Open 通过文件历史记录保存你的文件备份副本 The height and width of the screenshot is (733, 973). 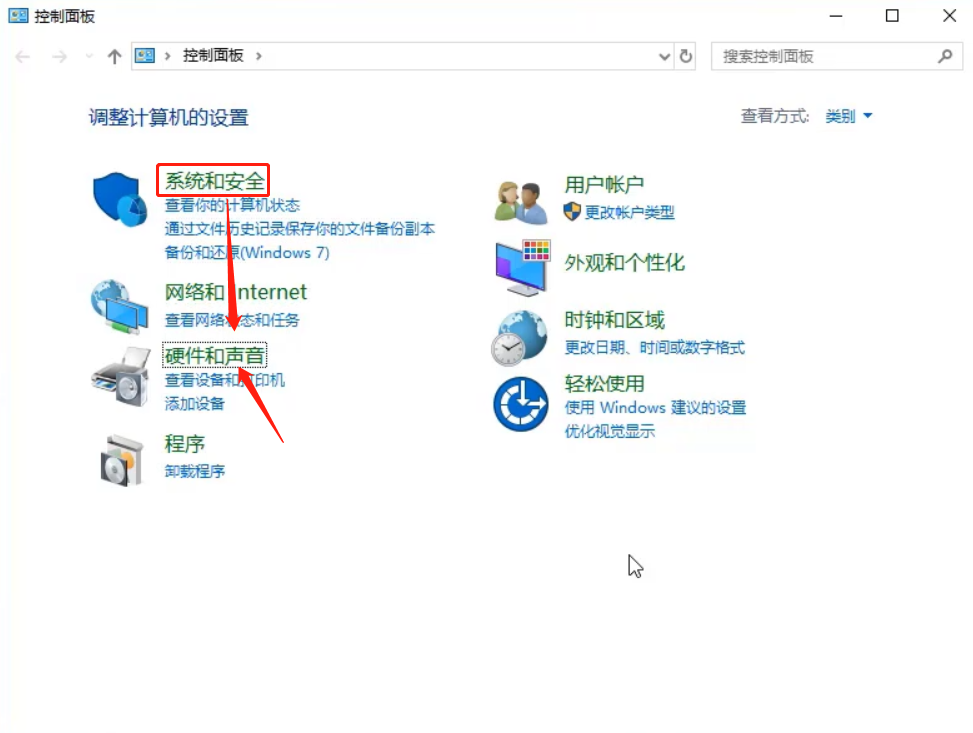[299, 229]
